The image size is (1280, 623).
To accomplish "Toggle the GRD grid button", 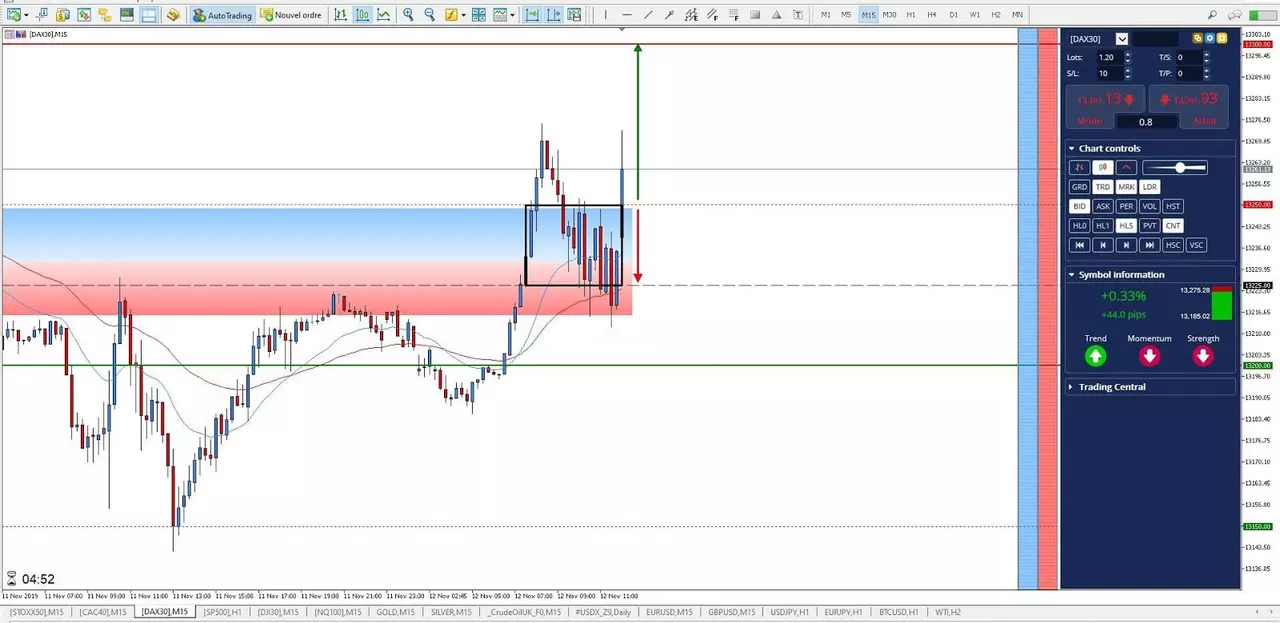I will 1079,187.
